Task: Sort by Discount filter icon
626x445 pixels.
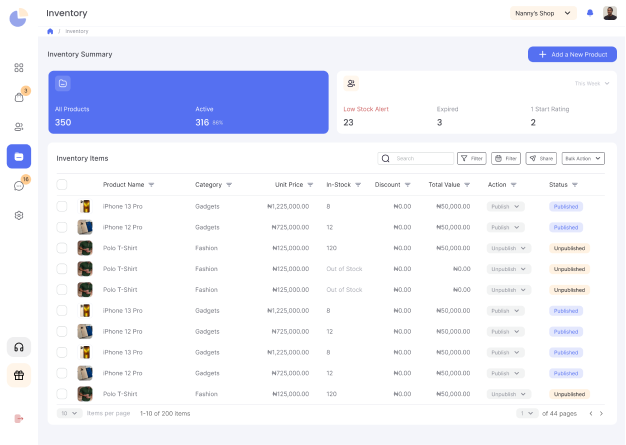Action: point(407,185)
